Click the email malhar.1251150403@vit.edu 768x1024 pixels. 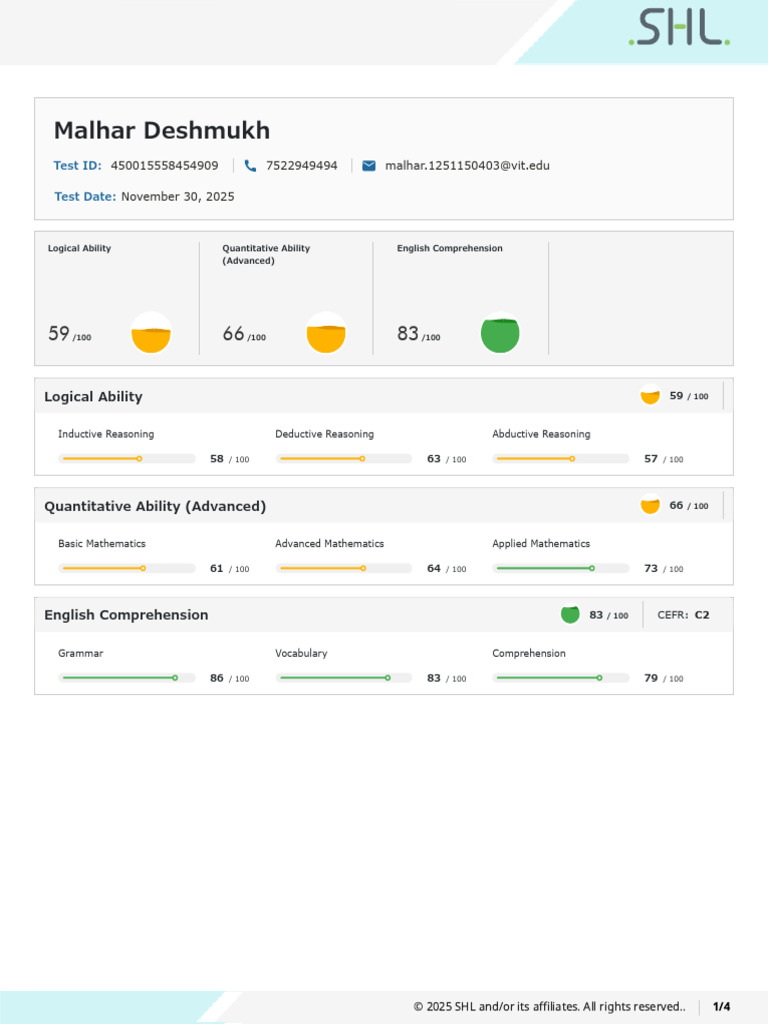click(468, 166)
